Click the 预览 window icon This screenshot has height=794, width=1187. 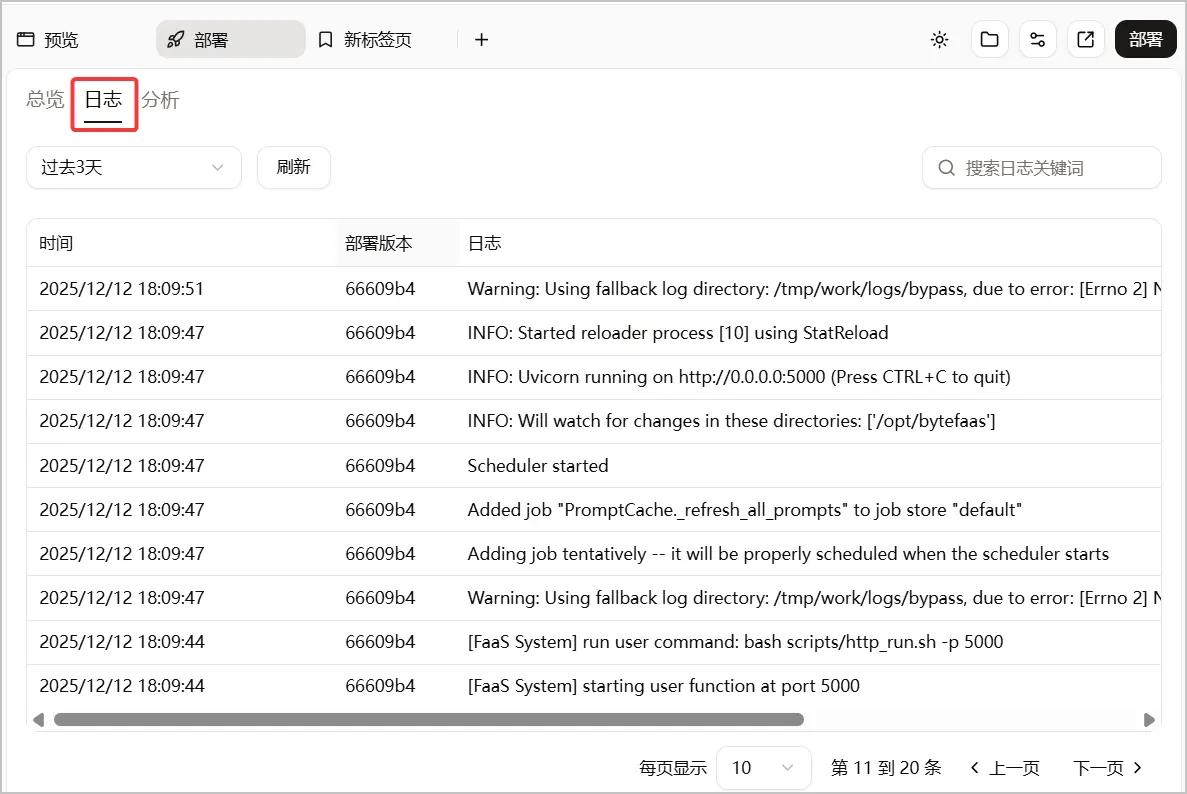[x=26, y=39]
